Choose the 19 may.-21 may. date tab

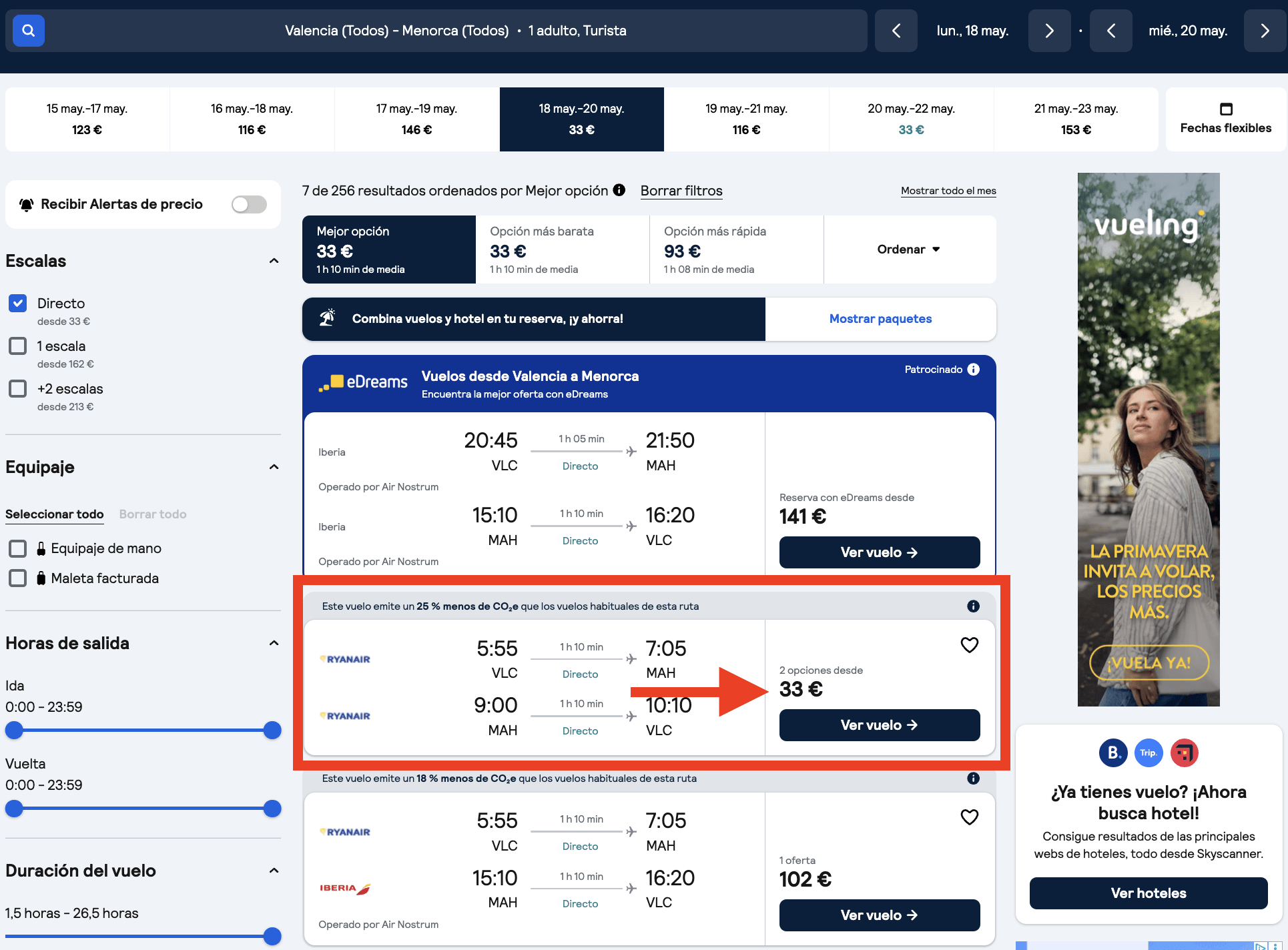746,119
